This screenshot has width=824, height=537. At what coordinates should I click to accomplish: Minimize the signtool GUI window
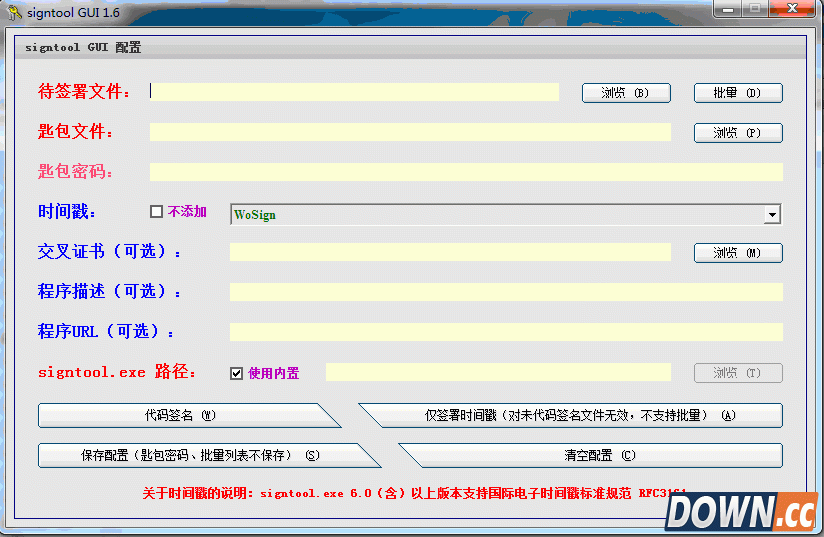tap(727, 9)
